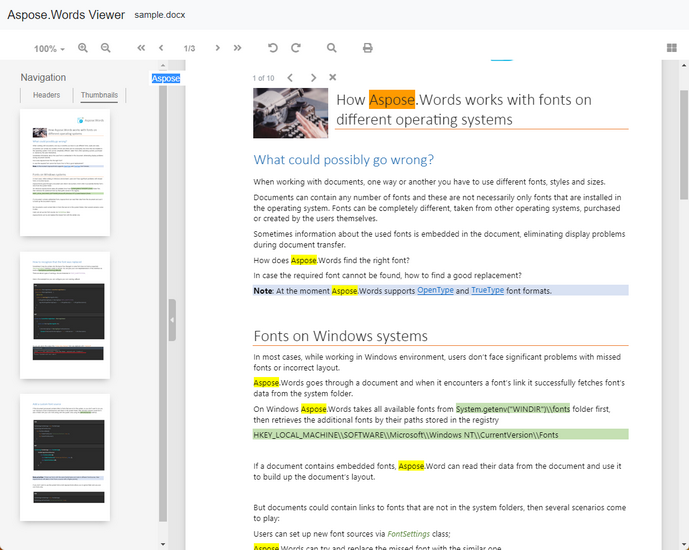
Task: Print the document
Action: coord(367,48)
